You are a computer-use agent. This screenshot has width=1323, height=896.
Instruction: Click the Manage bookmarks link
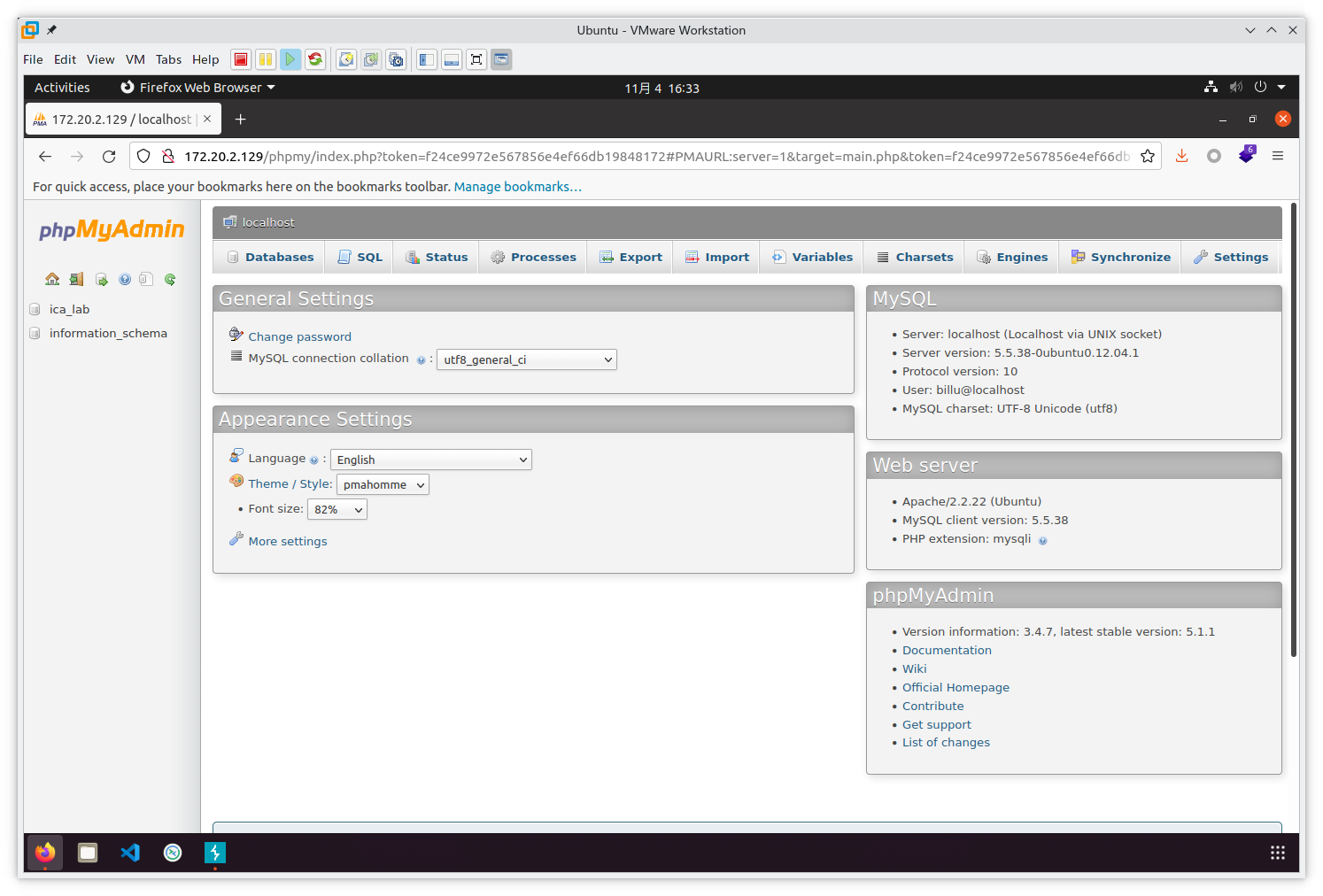pos(517,187)
